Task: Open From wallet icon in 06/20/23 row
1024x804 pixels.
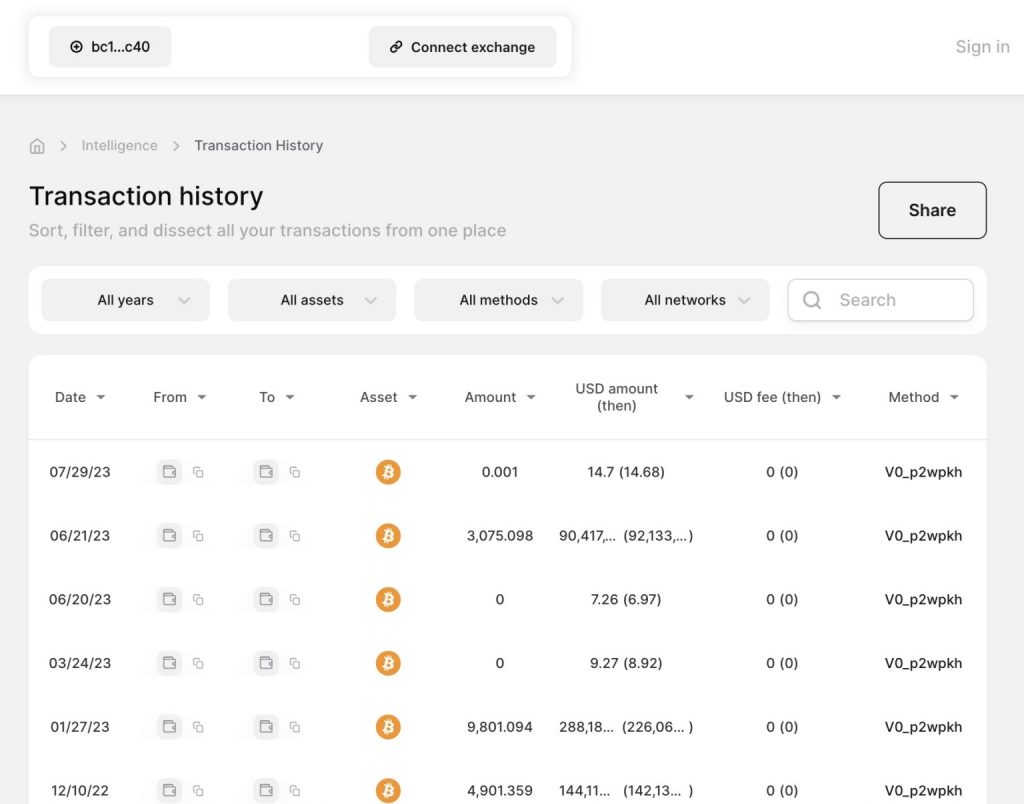Action: click(x=169, y=599)
